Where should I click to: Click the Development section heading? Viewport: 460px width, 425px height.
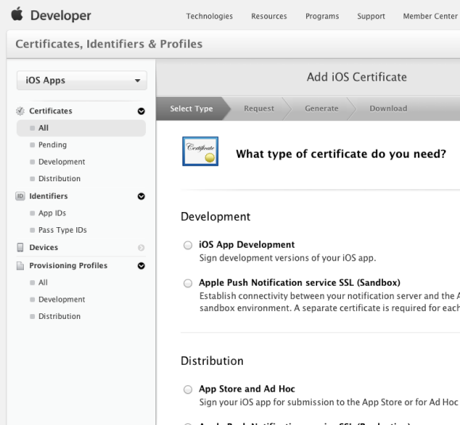215,217
